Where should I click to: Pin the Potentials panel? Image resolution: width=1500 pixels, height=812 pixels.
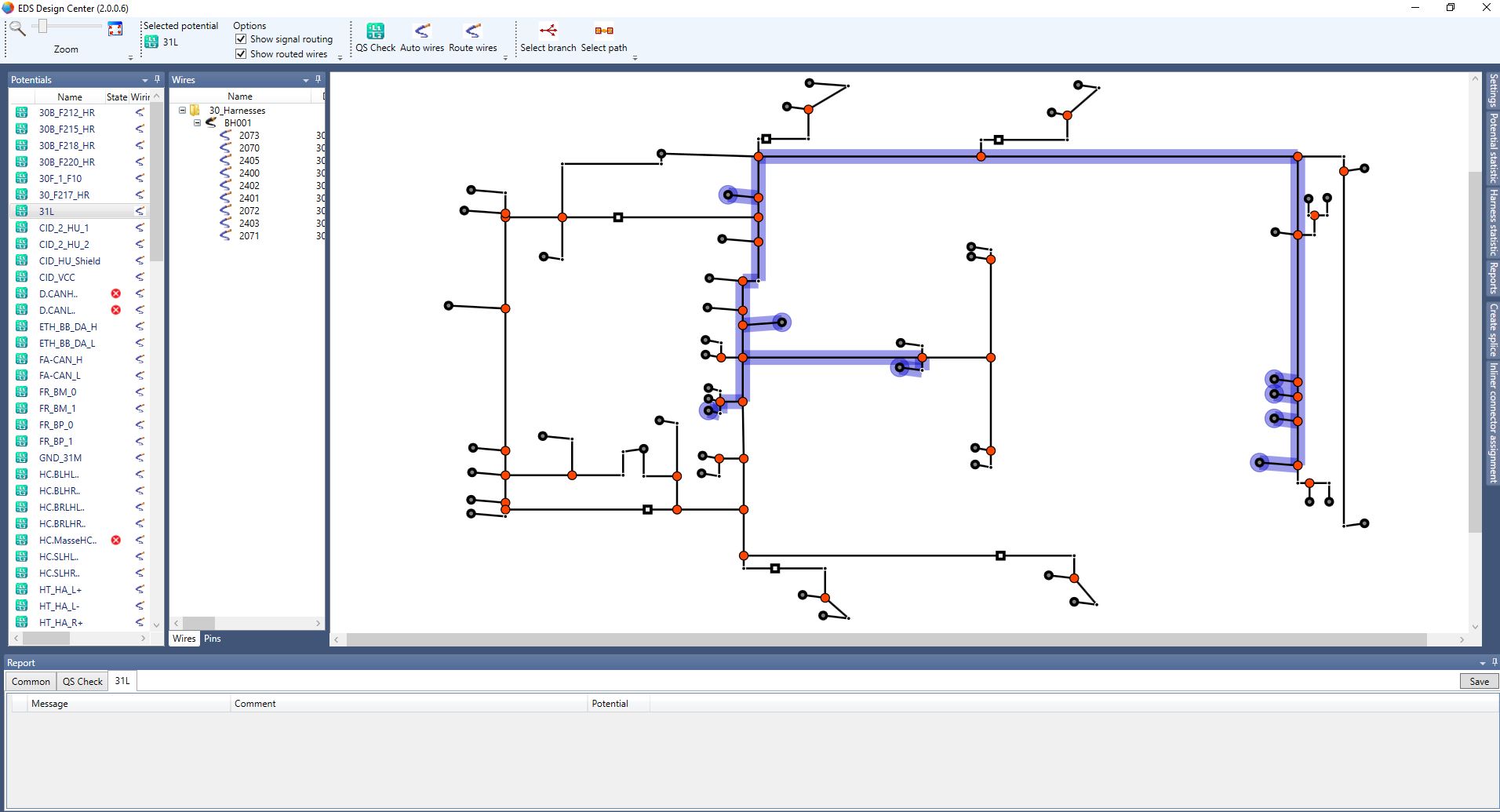(x=157, y=79)
